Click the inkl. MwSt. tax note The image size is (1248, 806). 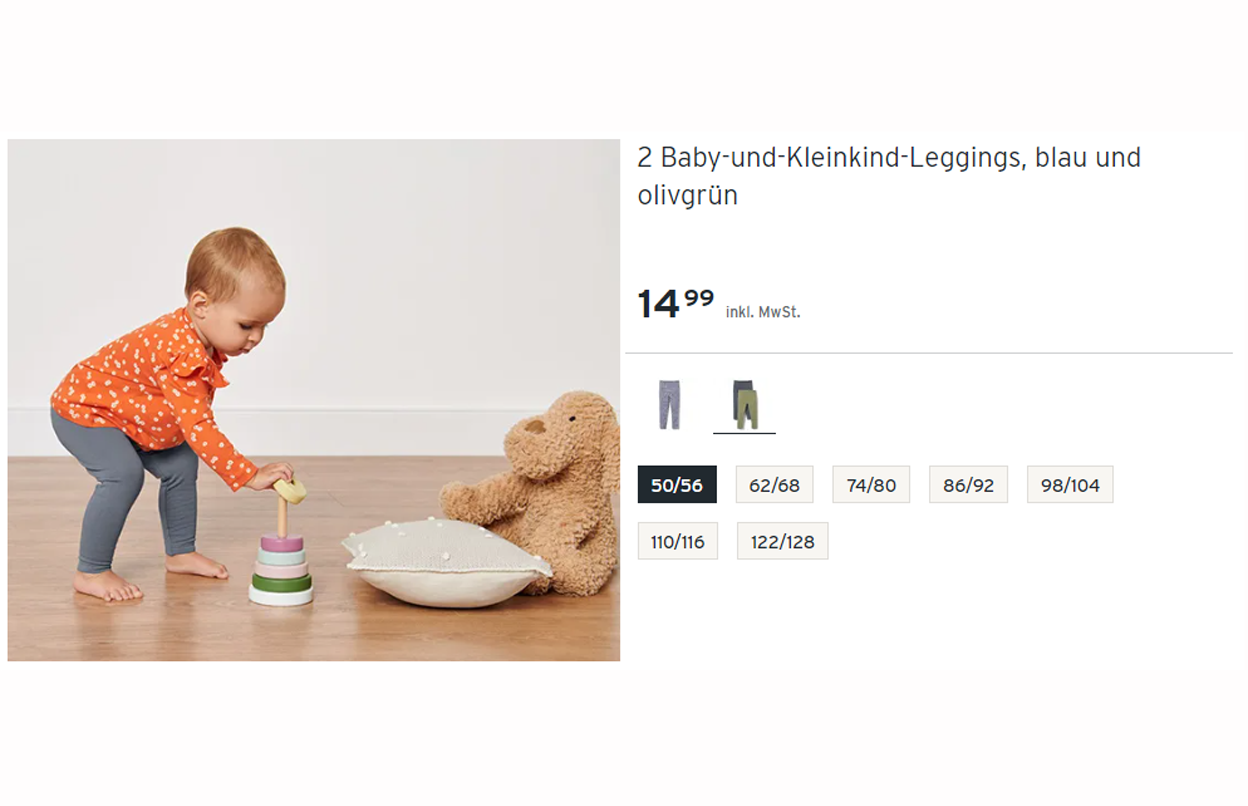pos(763,312)
